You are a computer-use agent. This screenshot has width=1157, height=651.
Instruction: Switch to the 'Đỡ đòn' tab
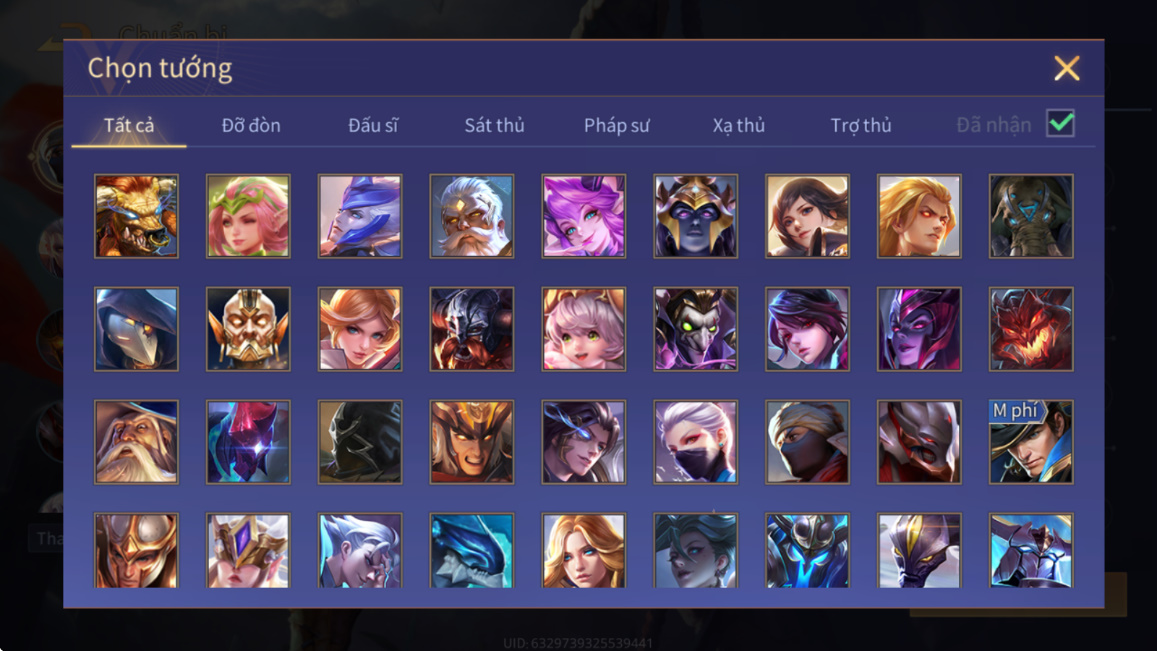[x=251, y=125]
